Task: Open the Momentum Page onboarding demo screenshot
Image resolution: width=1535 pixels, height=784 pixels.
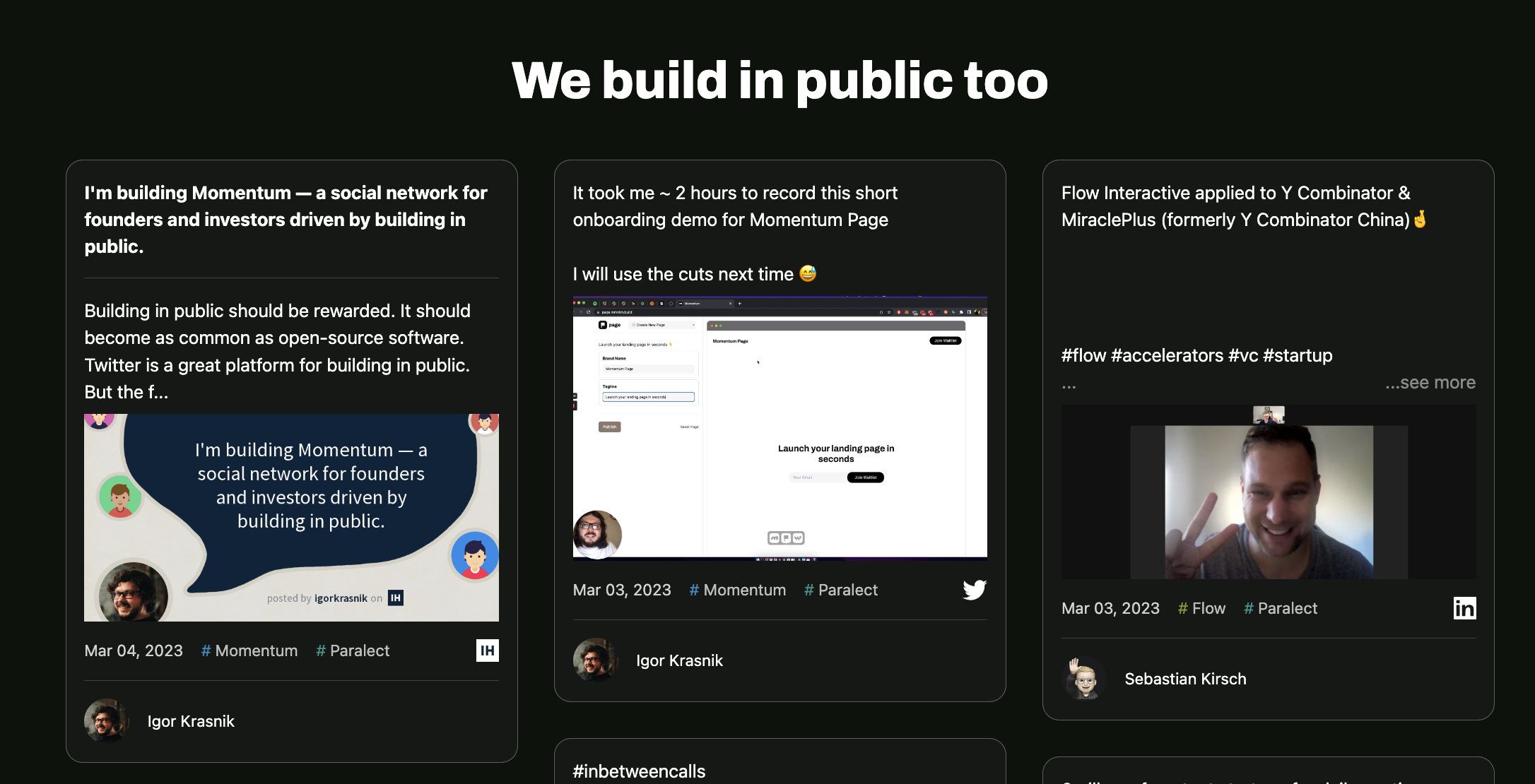Action: 780,428
